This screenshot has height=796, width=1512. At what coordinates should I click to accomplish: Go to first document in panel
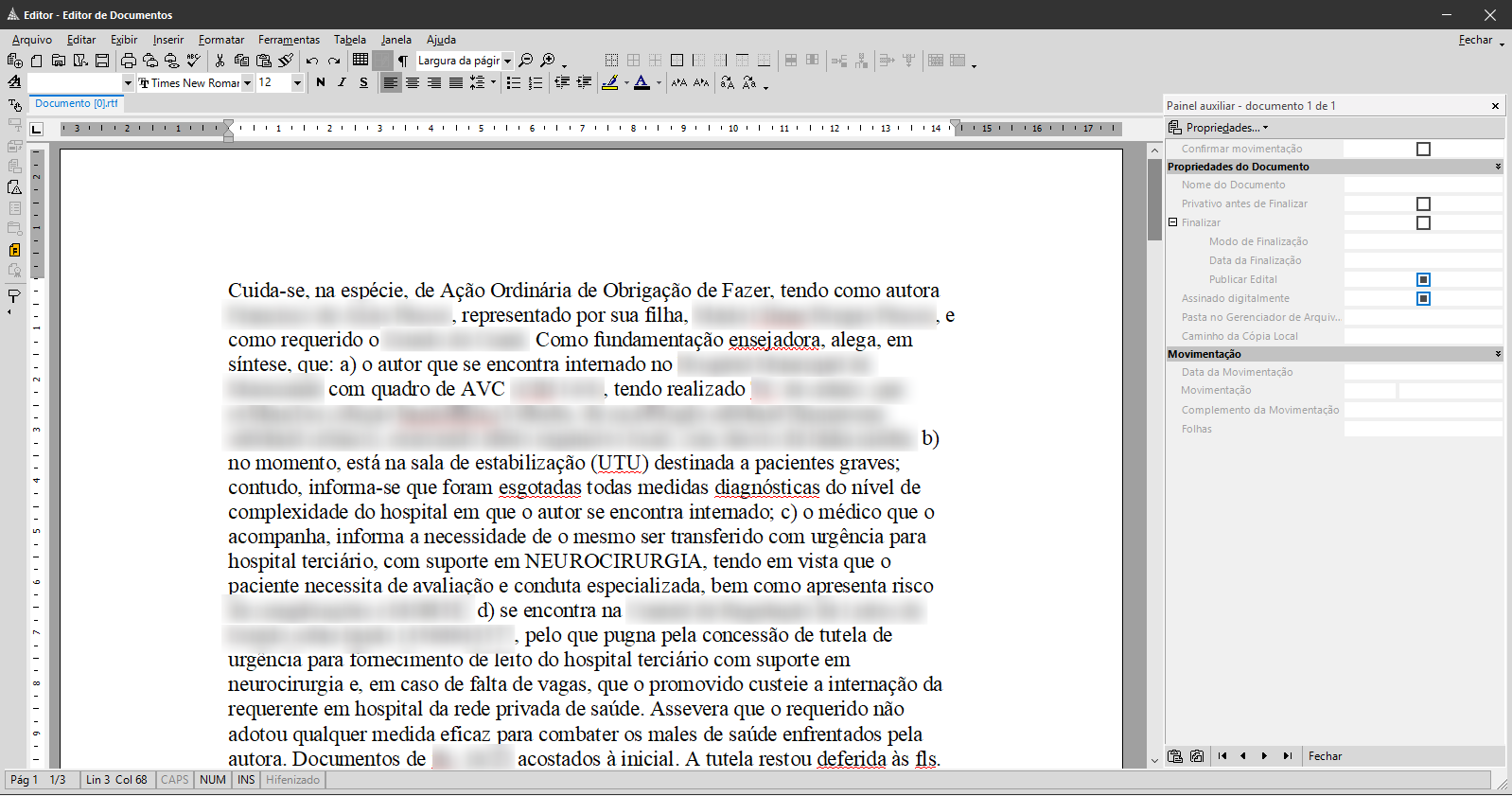[1222, 756]
